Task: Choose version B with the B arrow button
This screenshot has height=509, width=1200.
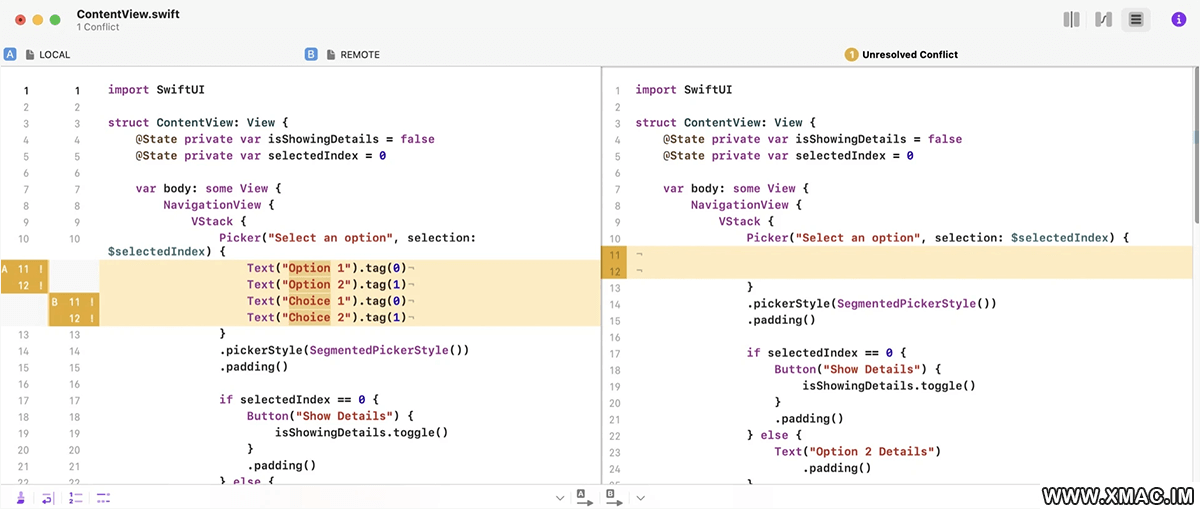Action: 614,497
